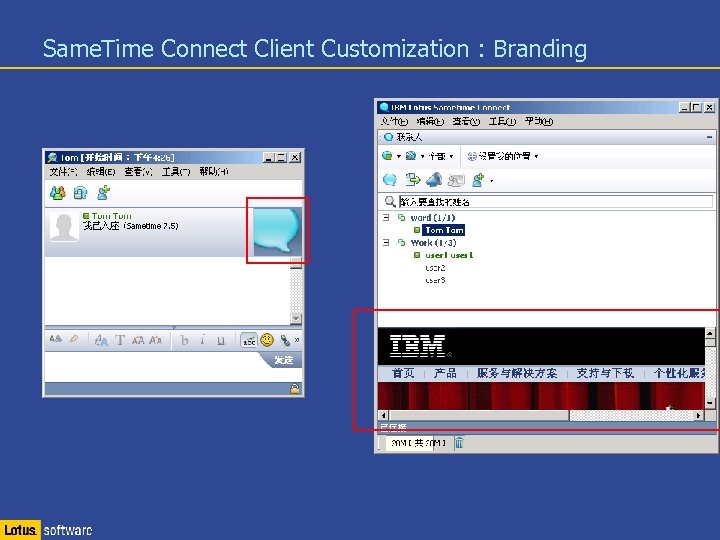Click the share screen icon in chat window
Image resolution: width=720 pixels, height=540 pixels.
[x=80, y=193]
